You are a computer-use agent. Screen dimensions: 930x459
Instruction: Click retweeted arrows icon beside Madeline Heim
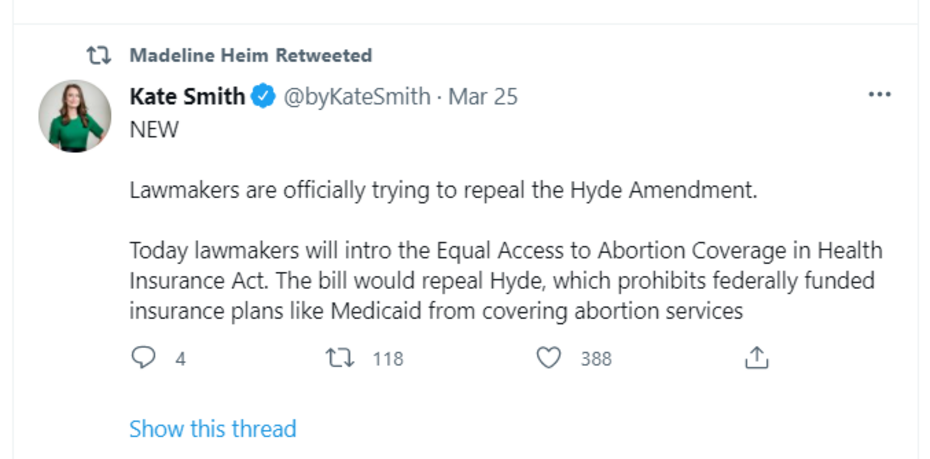[99, 55]
